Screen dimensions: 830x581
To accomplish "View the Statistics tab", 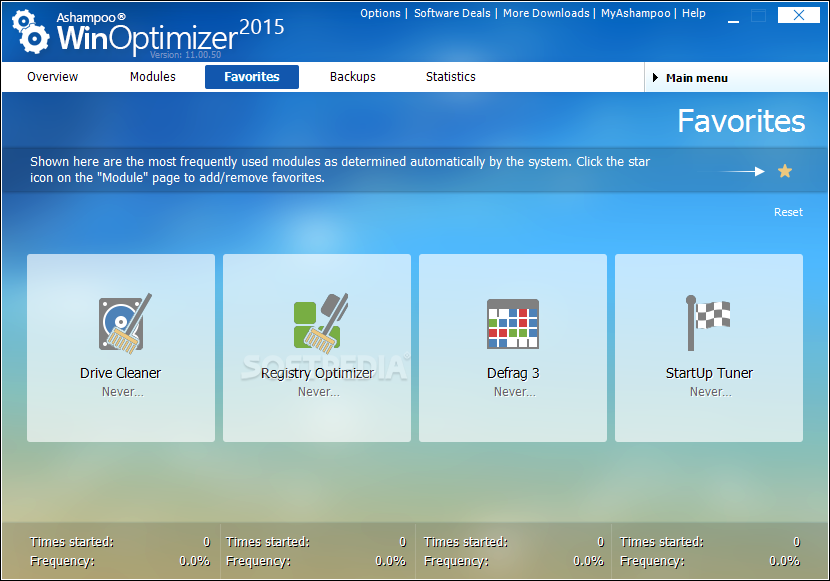I will [x=450, y=77].
